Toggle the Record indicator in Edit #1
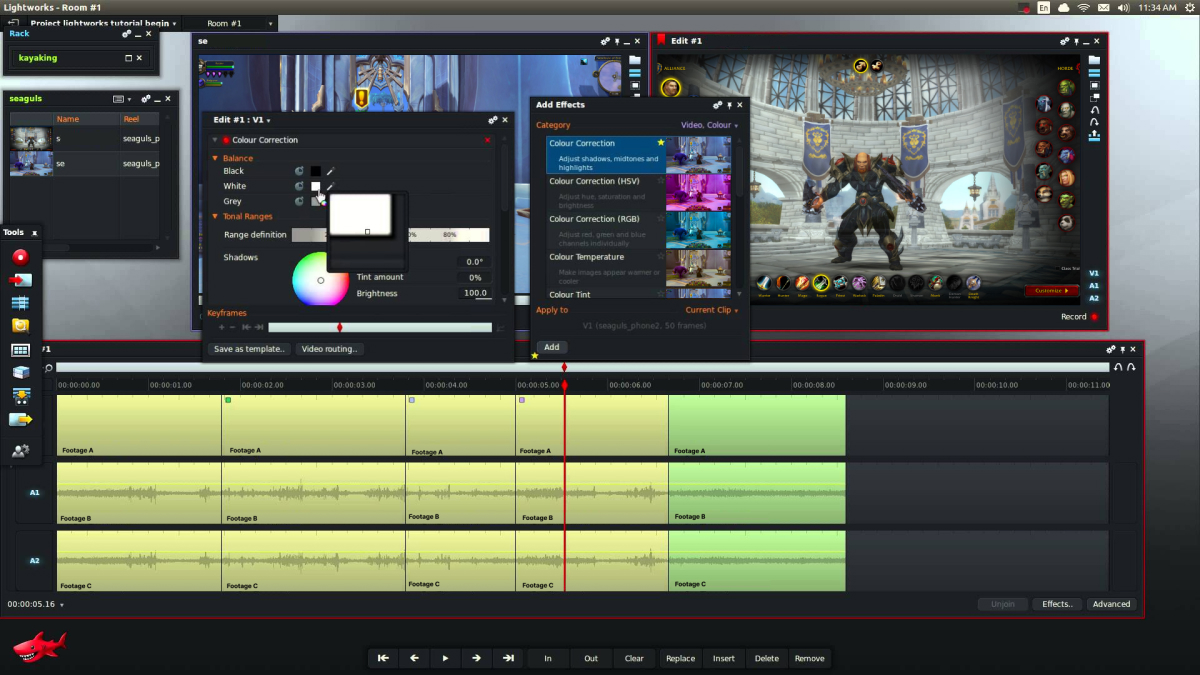The image size is (1200, 675). tap(1096, 315)
